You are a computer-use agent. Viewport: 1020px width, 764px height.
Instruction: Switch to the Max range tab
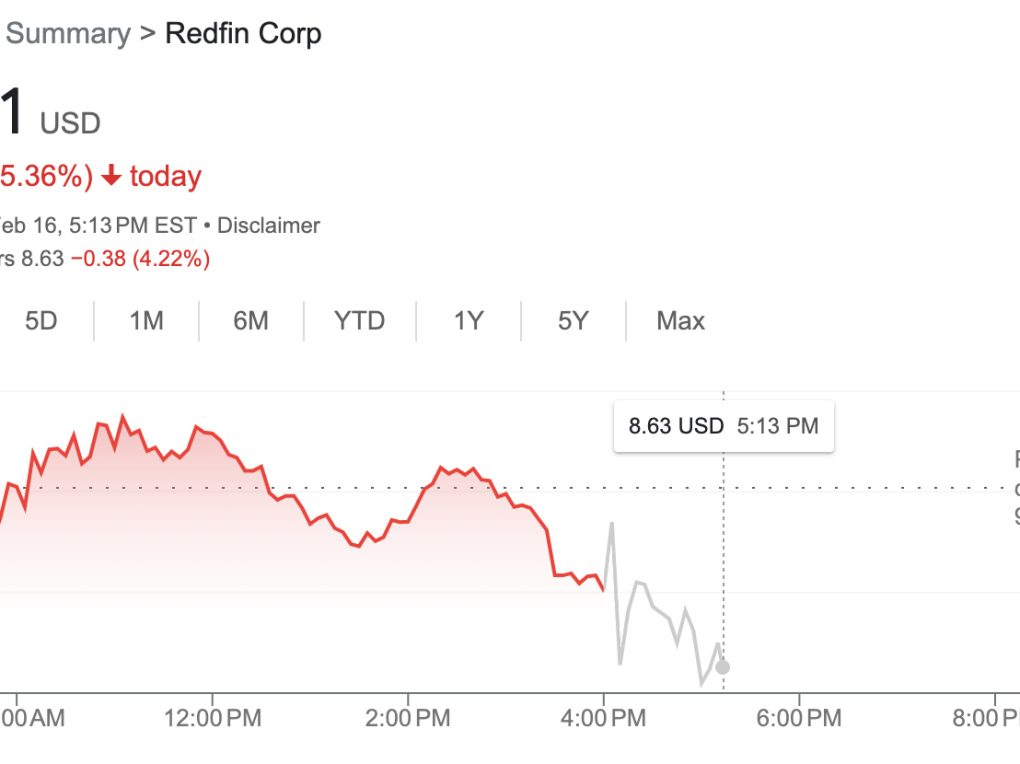coord(680,321)
